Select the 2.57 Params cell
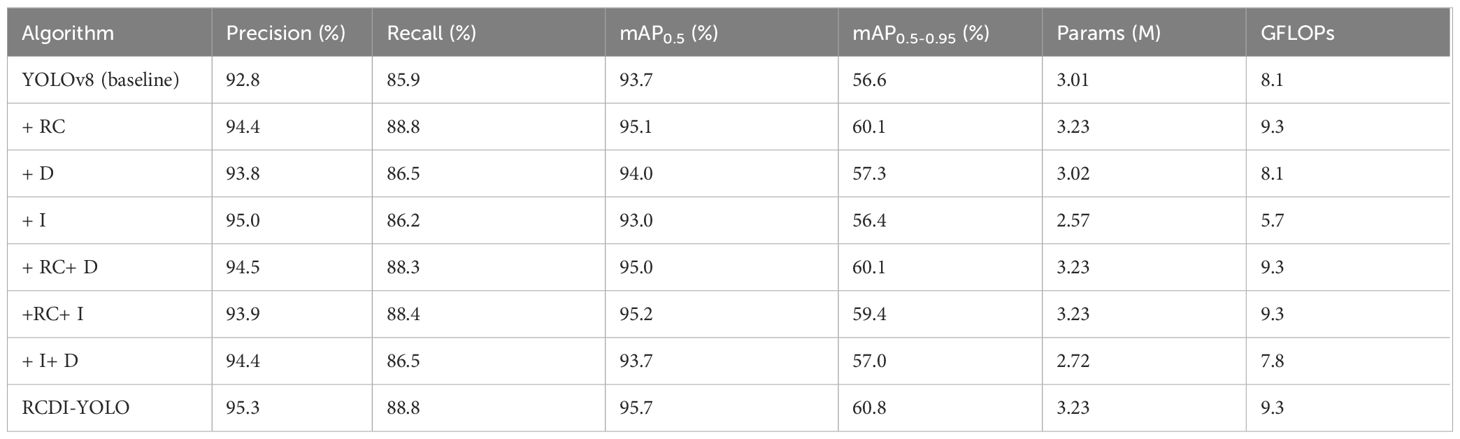This screenshot has height=439, width=1460. tap(1073, 220)
